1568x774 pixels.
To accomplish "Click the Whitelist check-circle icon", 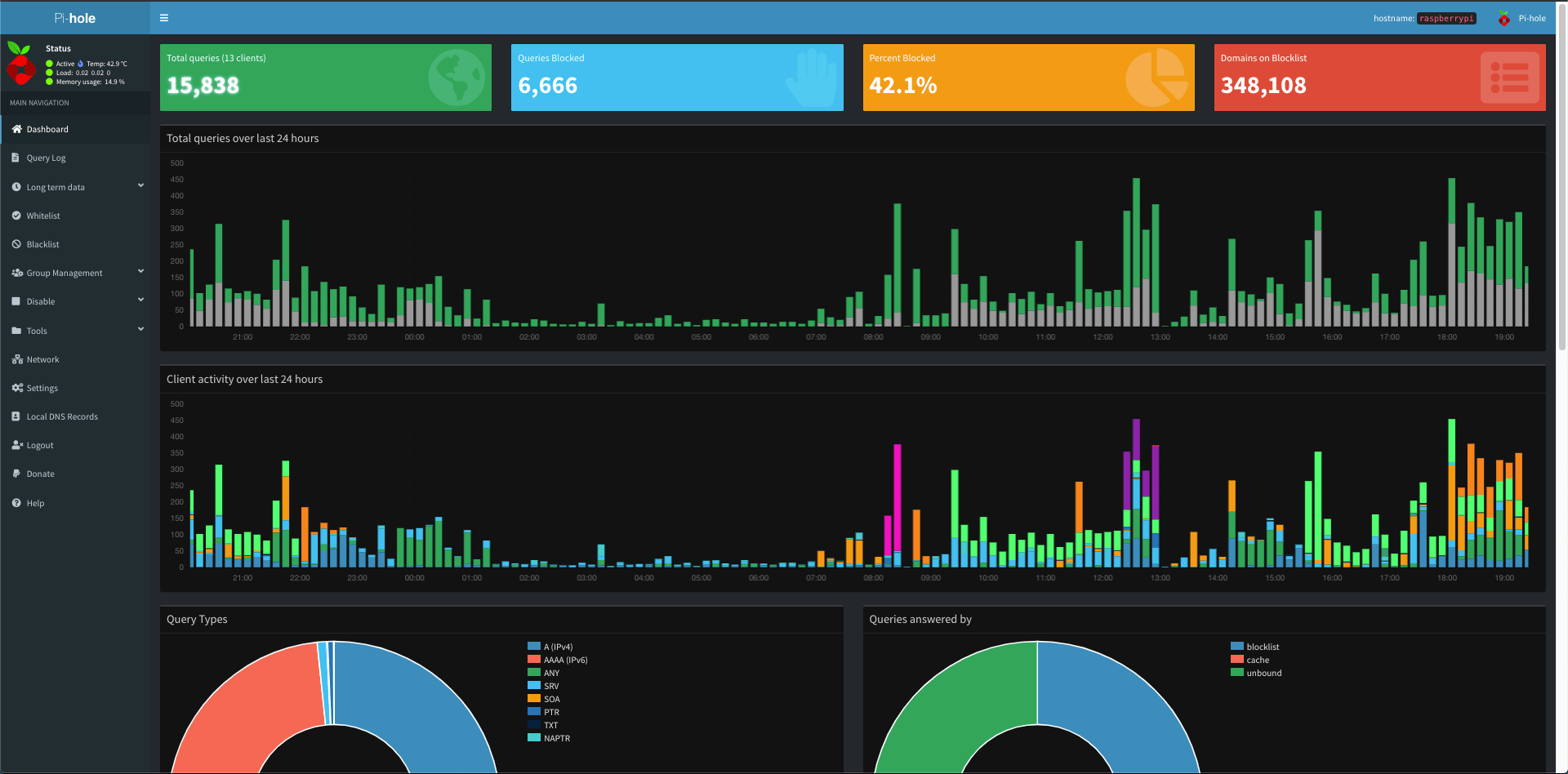I will (x=16, y=216).
